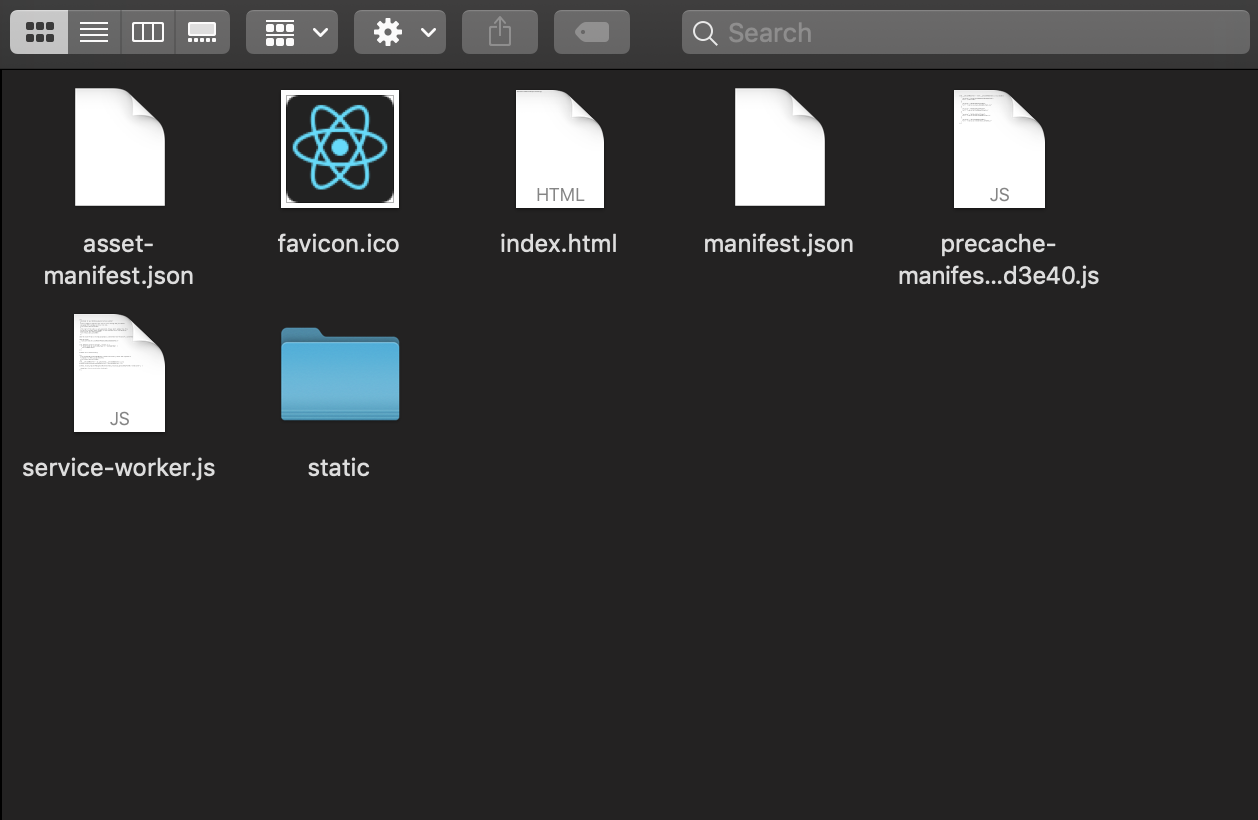Select the favicon.ico React logo thumbnail

[x=339, y=148]
